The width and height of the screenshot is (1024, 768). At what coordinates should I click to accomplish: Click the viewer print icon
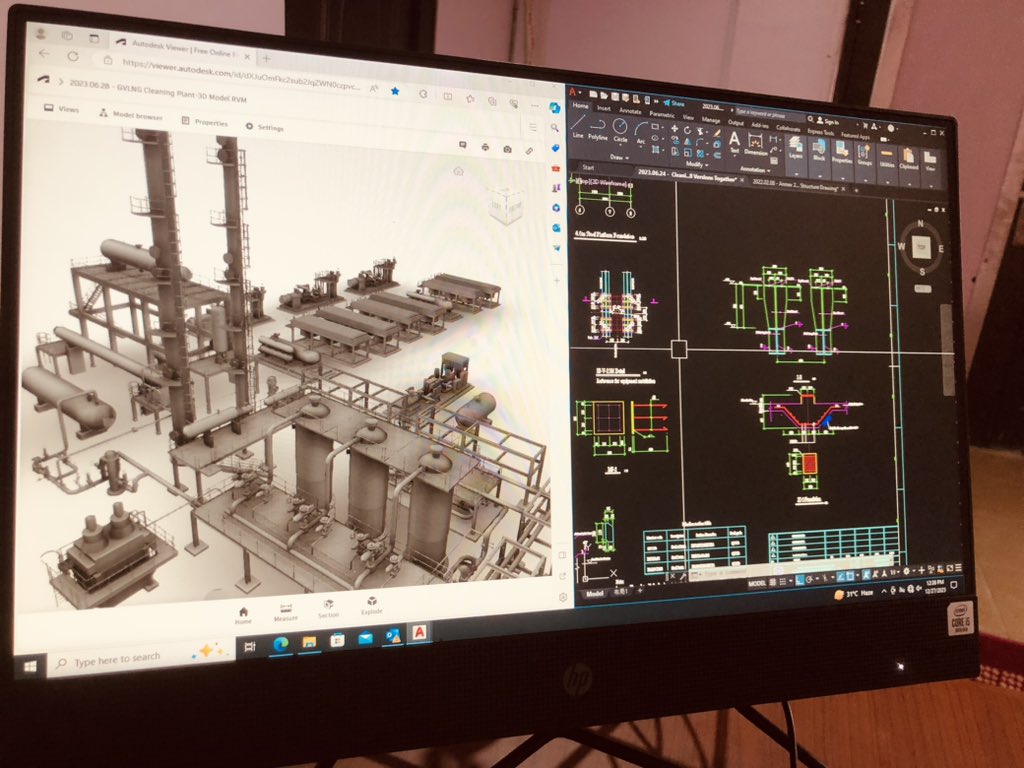point(485,147)
